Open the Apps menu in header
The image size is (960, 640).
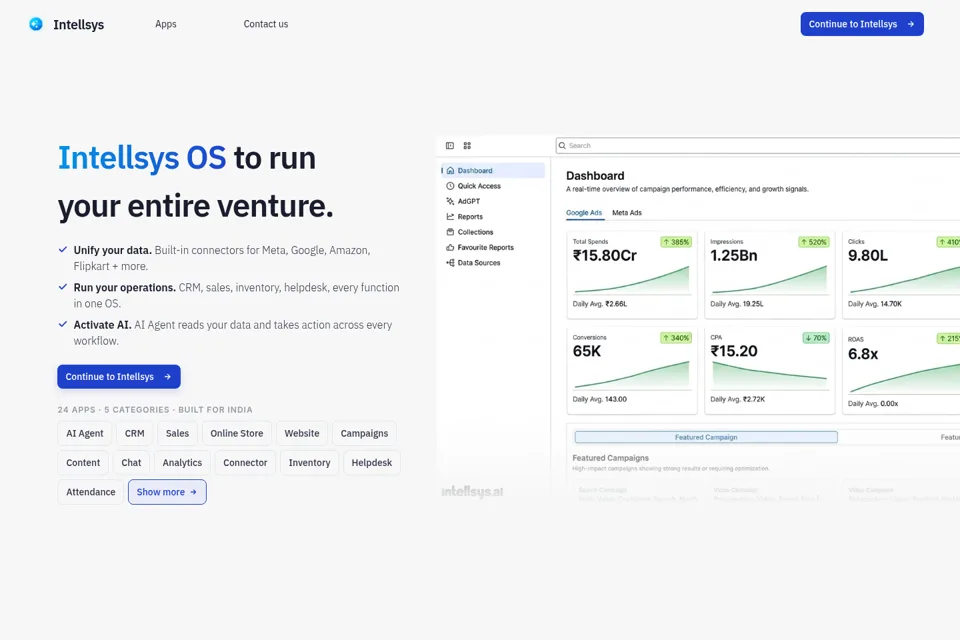165,24
